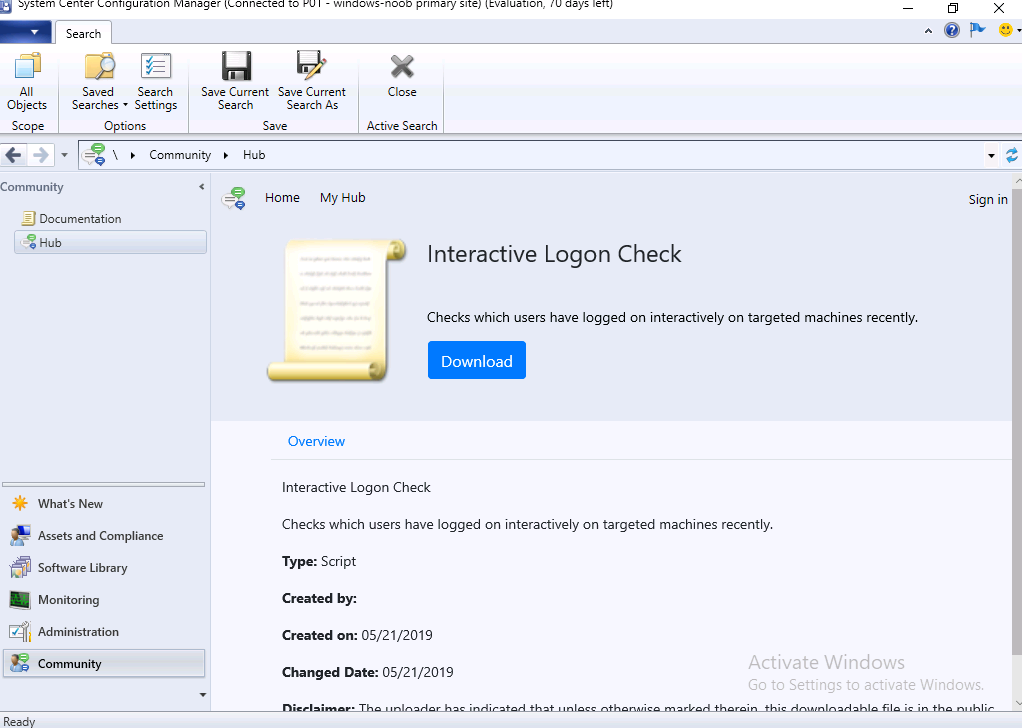This screenshot has height=728, width=1022.
Task: Open the Monitoring workspace
Action: [104, 600]
